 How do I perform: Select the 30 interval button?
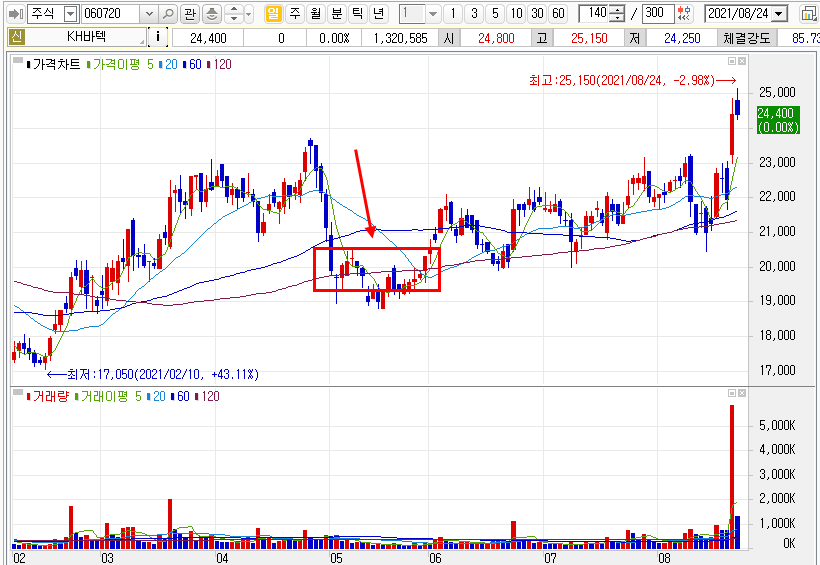point(537,14)
